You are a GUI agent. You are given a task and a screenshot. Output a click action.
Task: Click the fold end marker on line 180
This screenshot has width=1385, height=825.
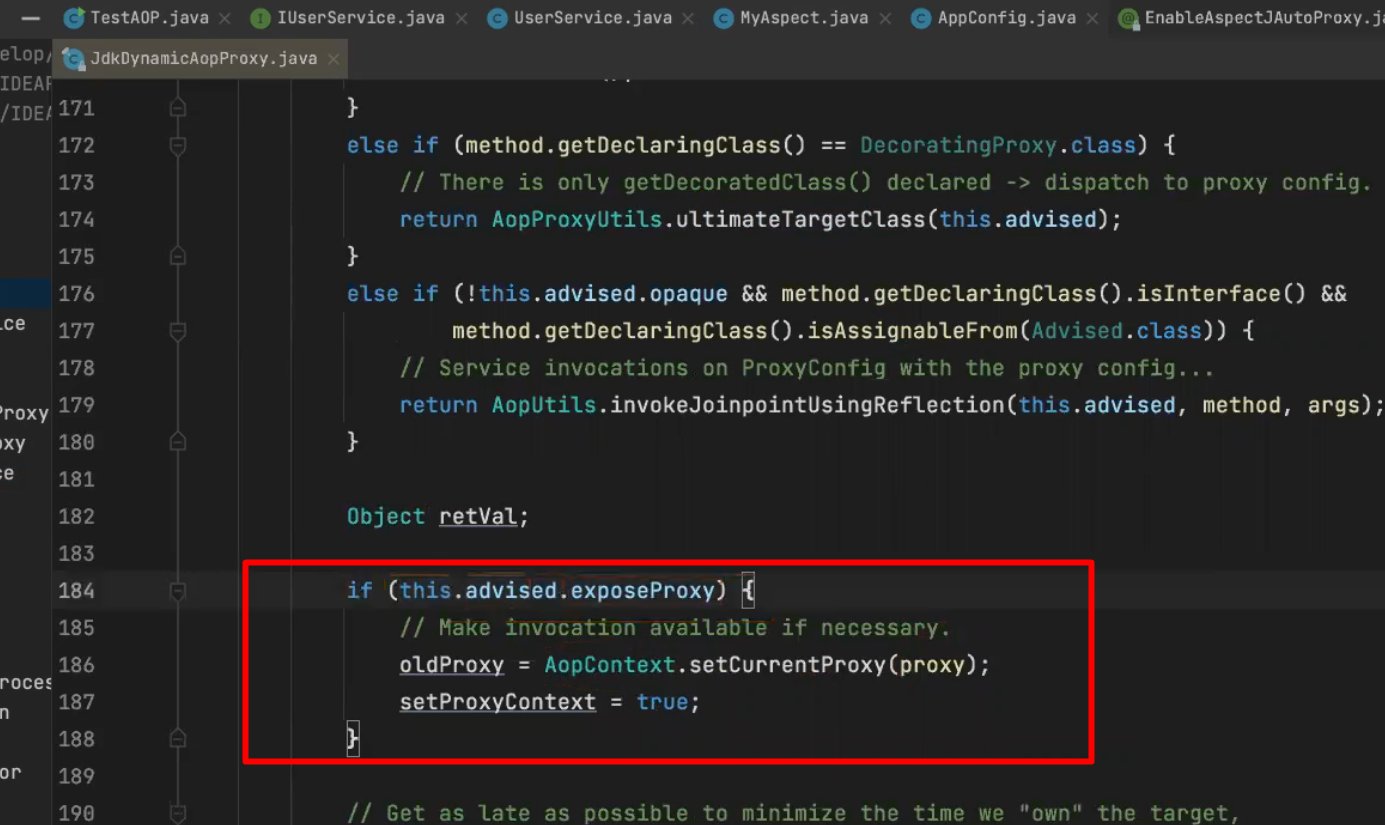pos(178,442)
